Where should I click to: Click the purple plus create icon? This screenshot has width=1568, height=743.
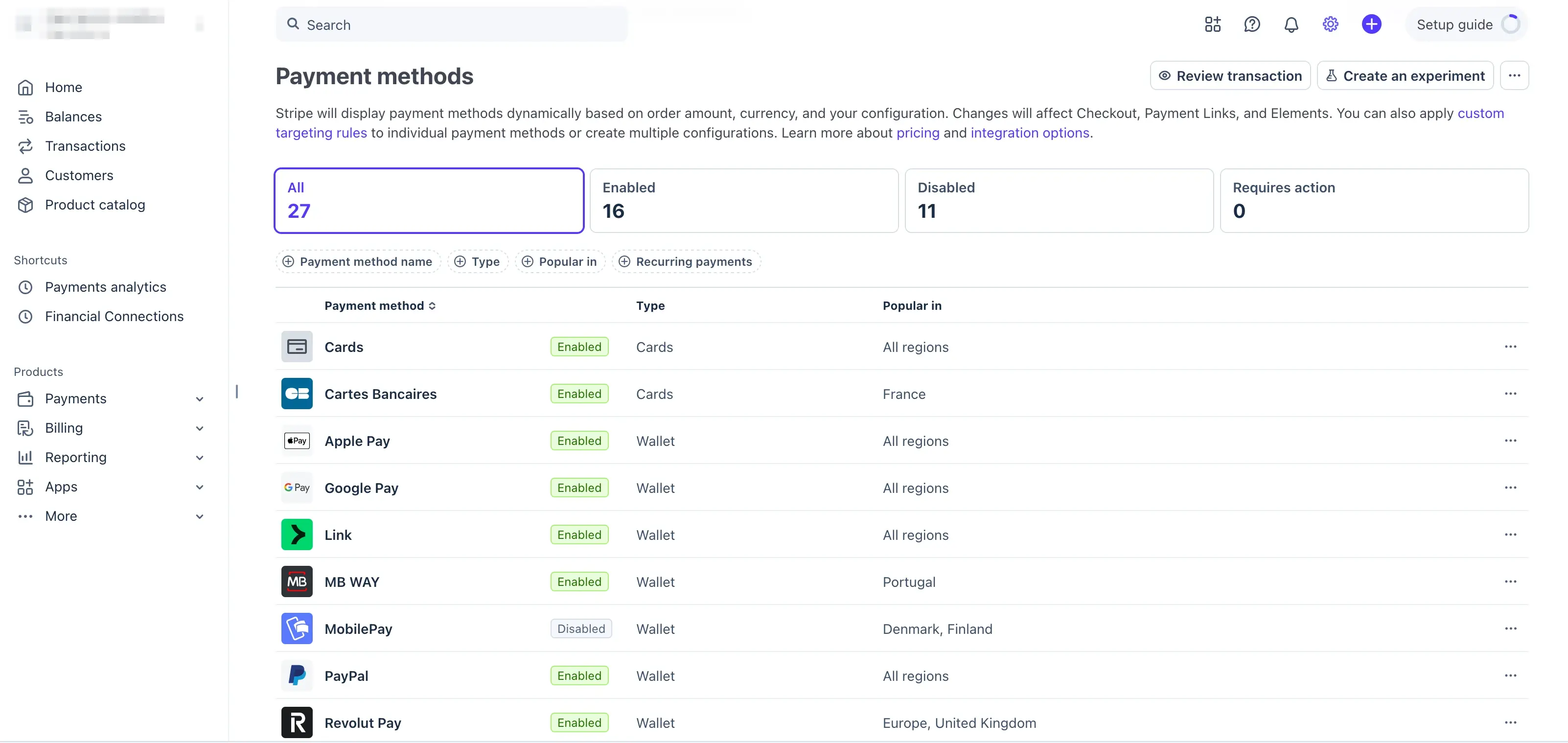pos(1371,24)
